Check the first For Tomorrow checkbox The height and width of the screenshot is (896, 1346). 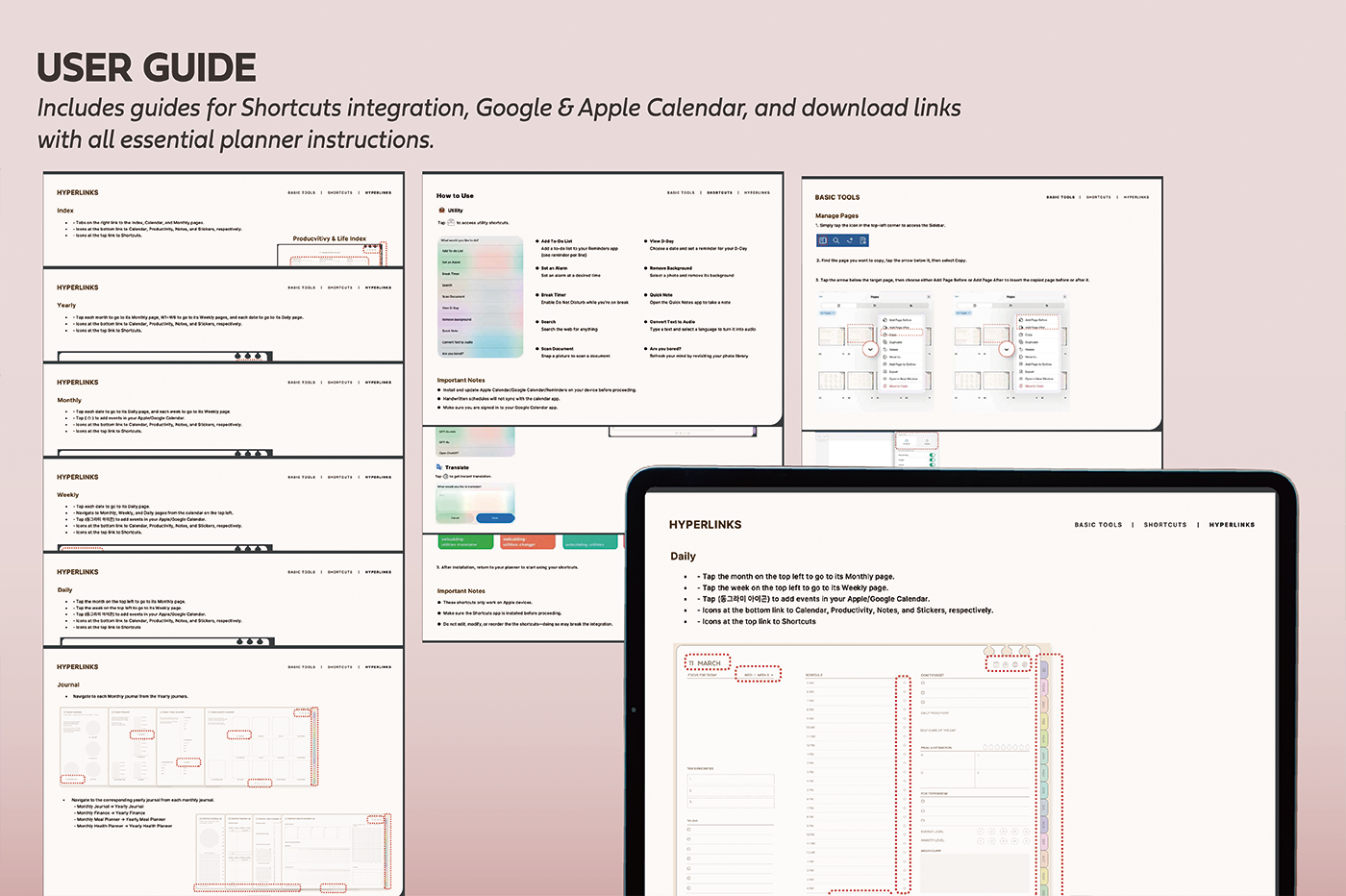pyautogui.click(x=923, y=802)
